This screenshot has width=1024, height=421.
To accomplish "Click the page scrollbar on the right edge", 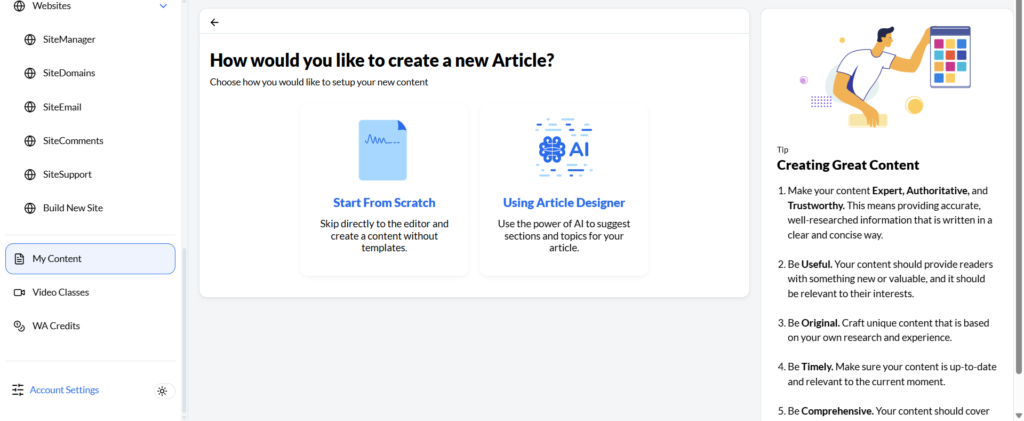I will tap(1017, 189).
